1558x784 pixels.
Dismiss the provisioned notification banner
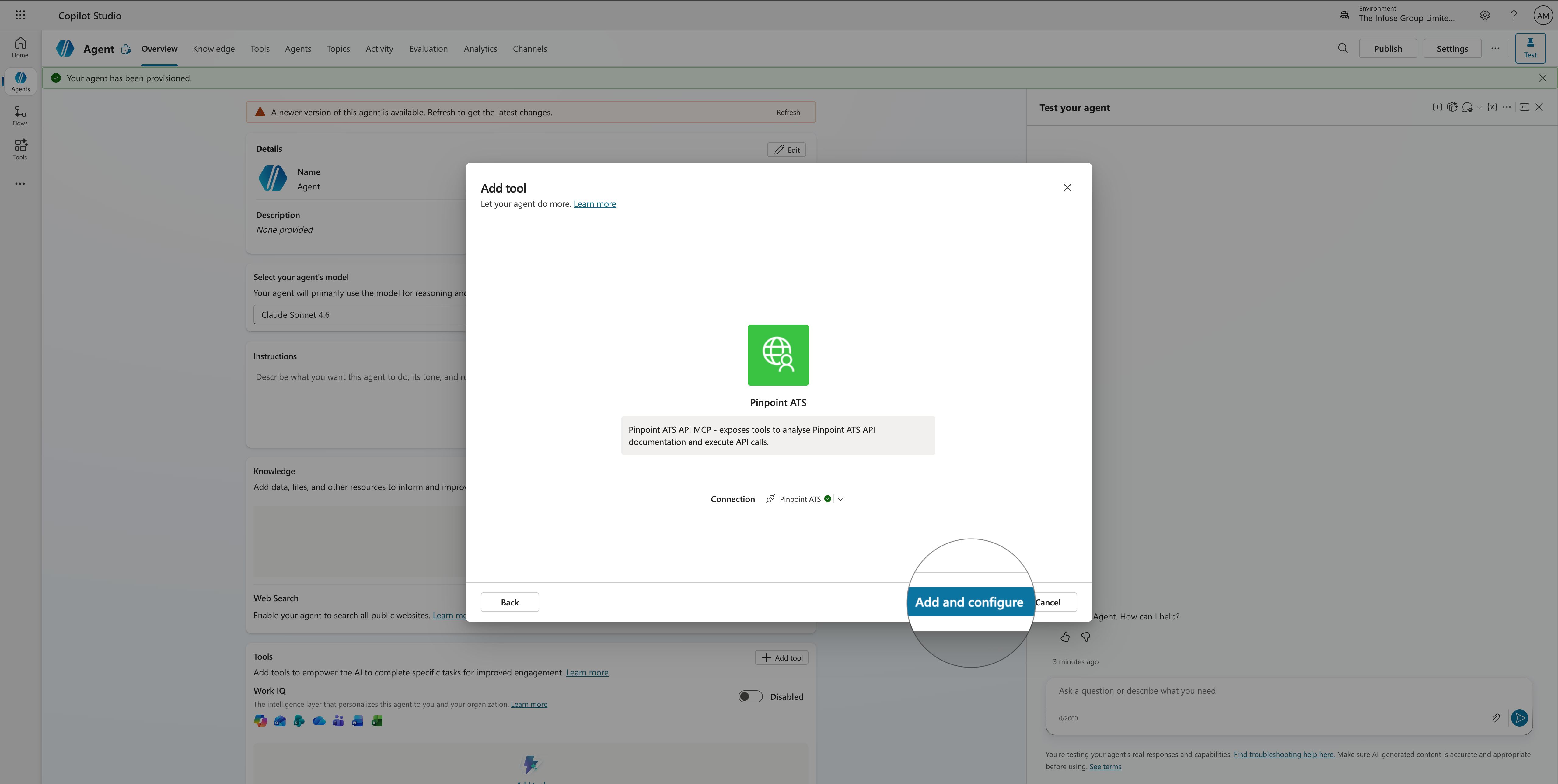click(x=1543, y=78)
